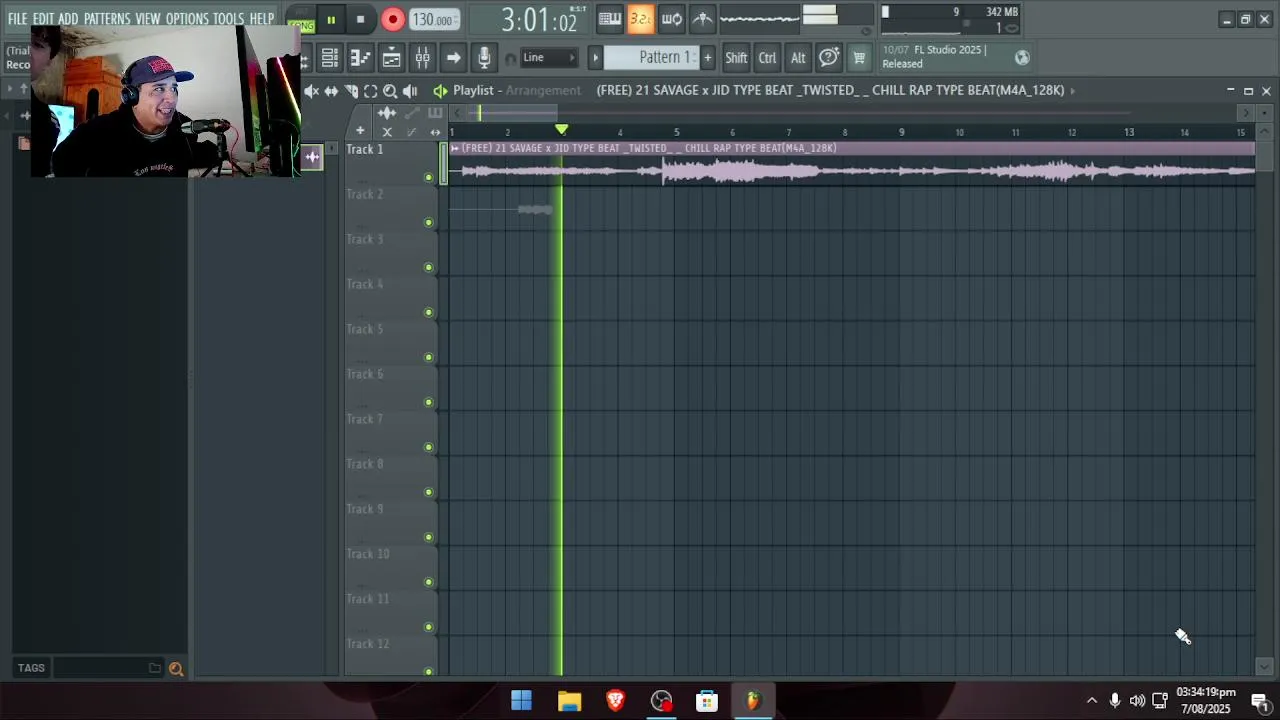Stop playback with the stop button

360,19
